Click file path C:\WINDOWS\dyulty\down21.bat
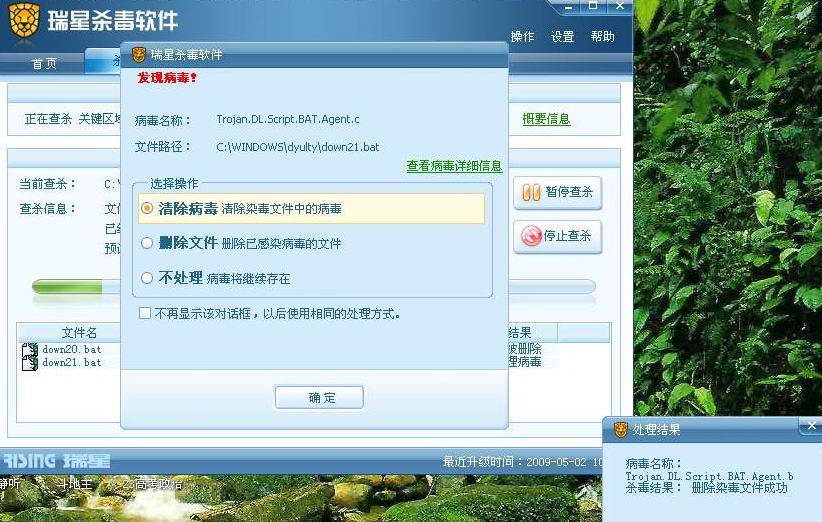Viewport: 822px width, 522px height. point(298,147)
